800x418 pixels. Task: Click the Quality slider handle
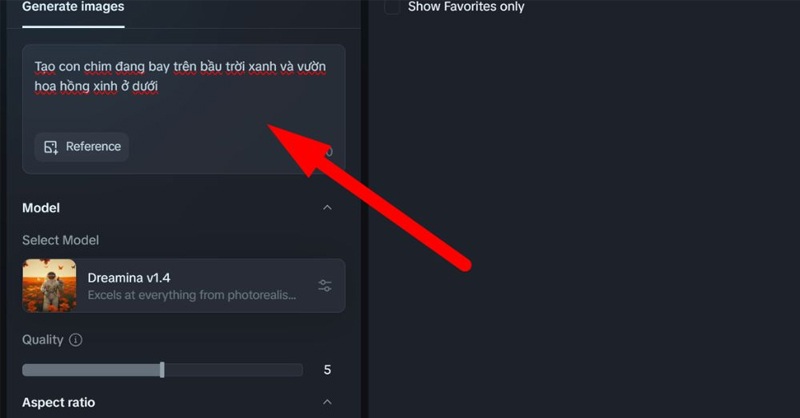click(x=162, y=370)
